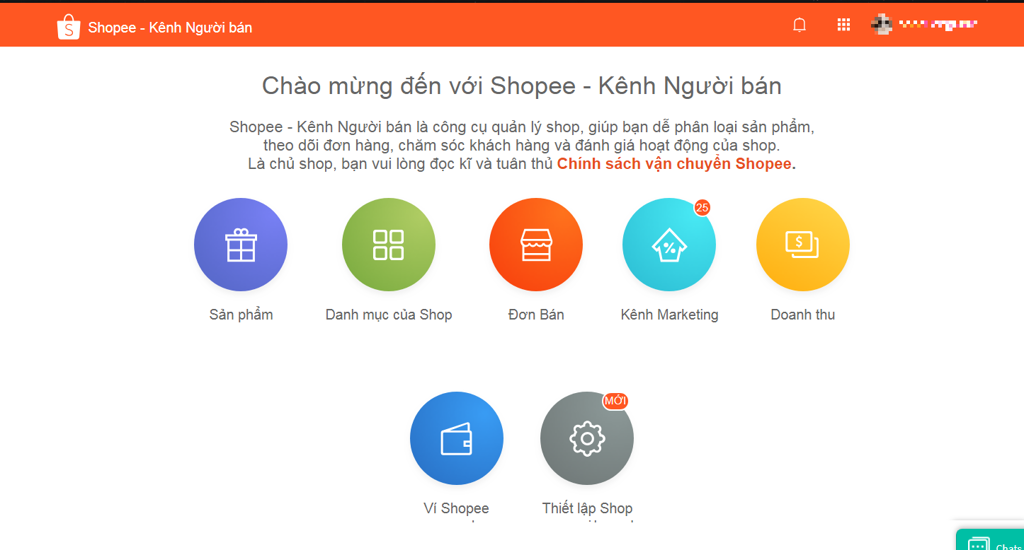Screen dimensions: 1024x550
Task: Click the notification bell icon
Action: (x=799, y=25)
